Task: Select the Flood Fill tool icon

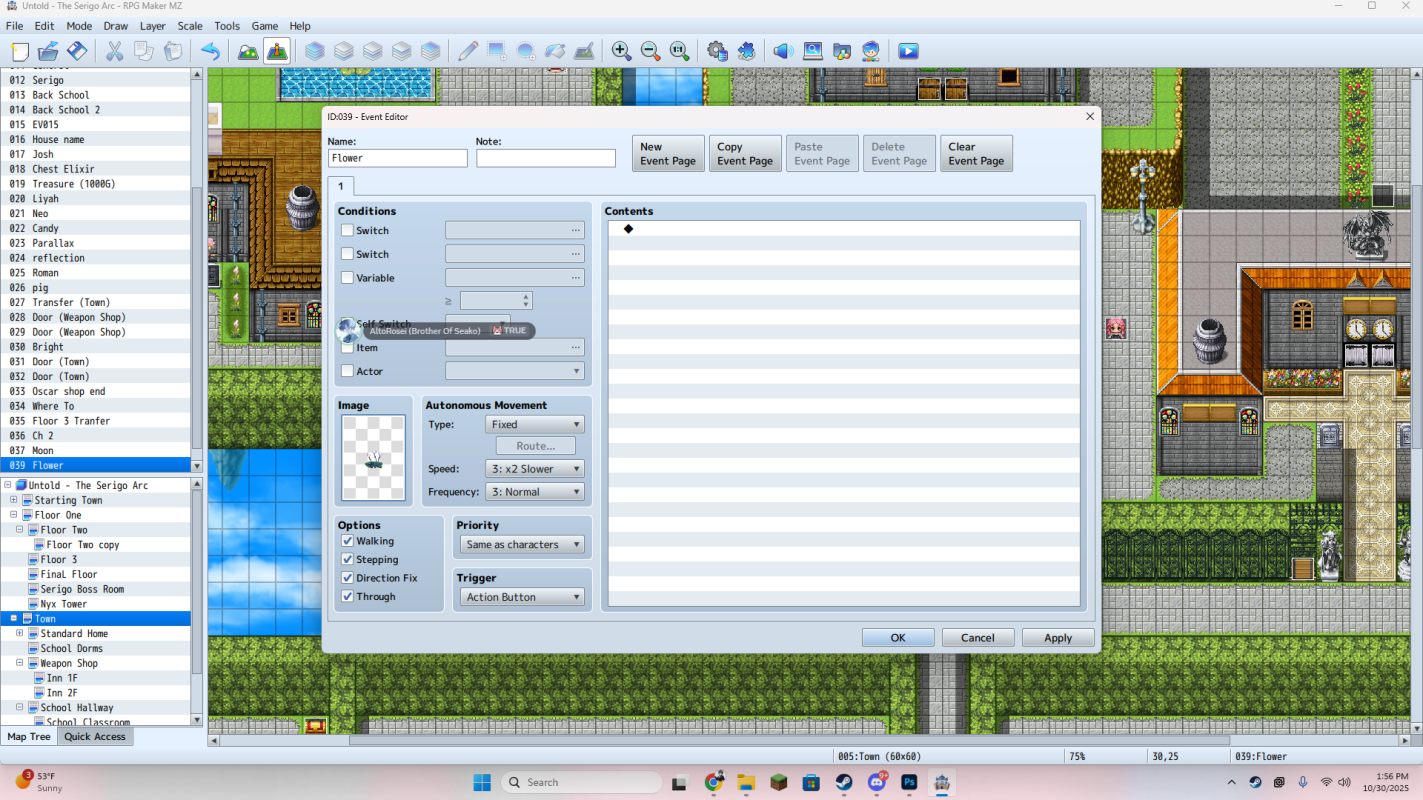Action: [555, 51]
